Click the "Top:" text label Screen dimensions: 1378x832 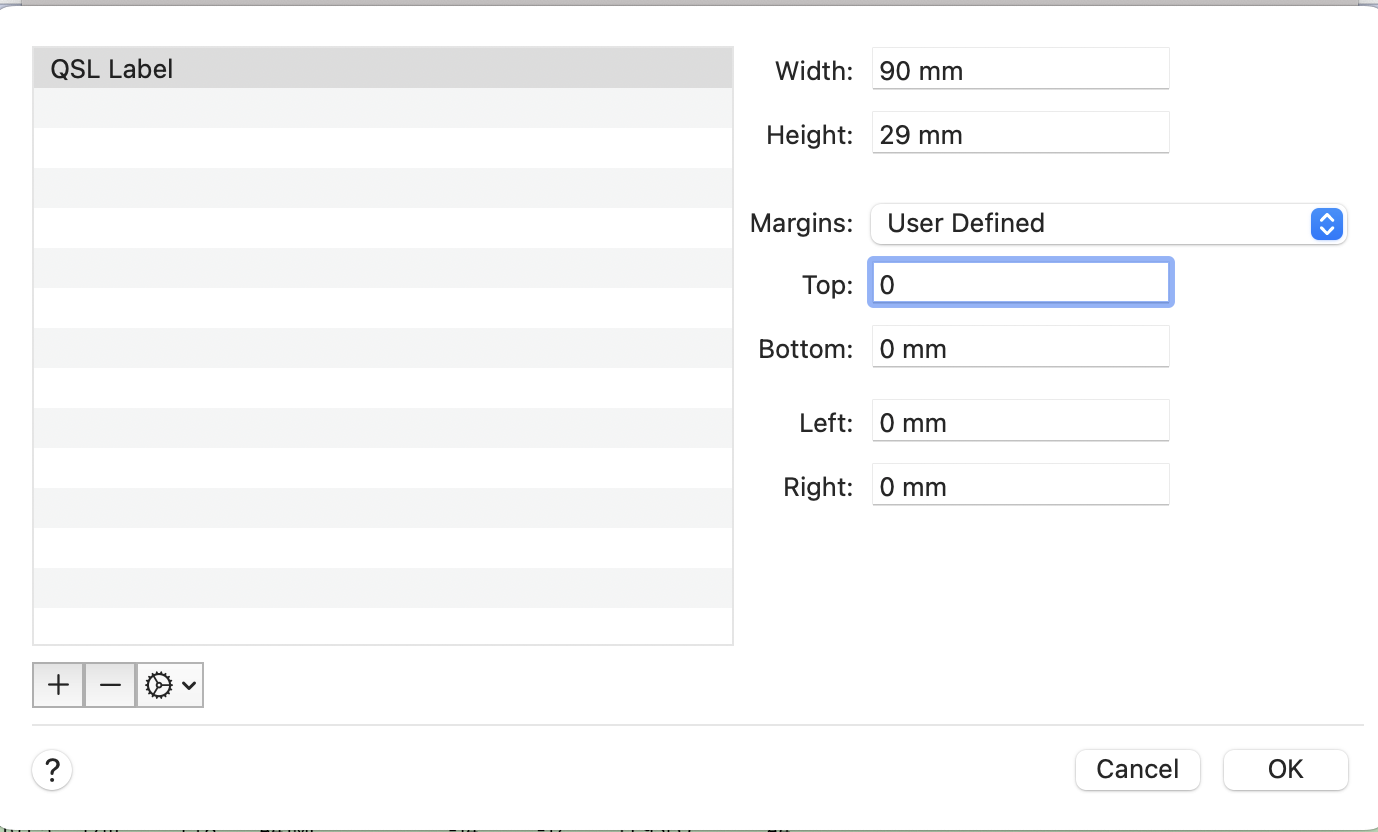[827, 285]
